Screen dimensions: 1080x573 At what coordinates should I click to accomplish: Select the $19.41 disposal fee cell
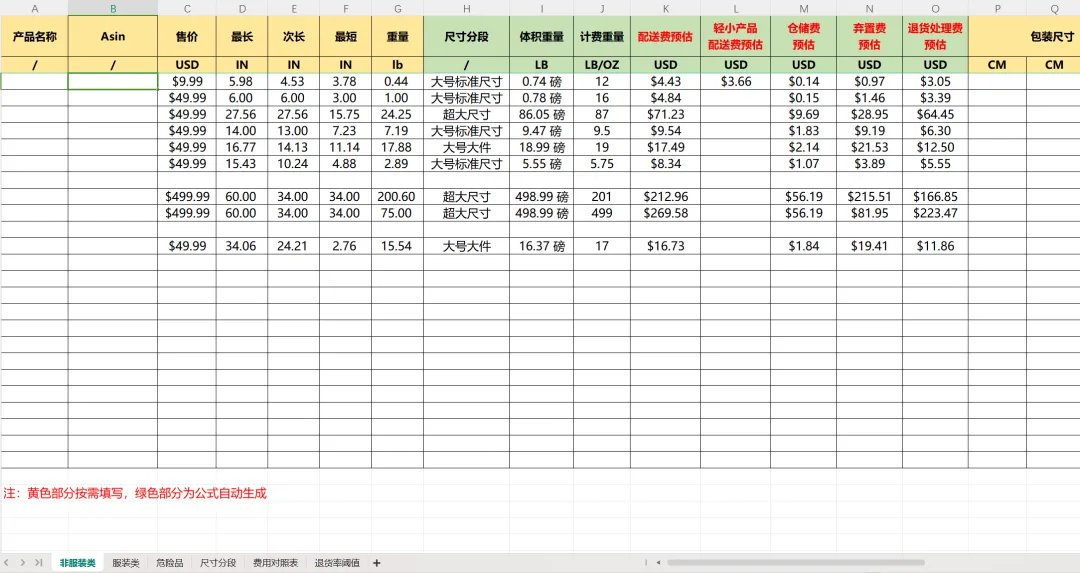pos(869,246)
